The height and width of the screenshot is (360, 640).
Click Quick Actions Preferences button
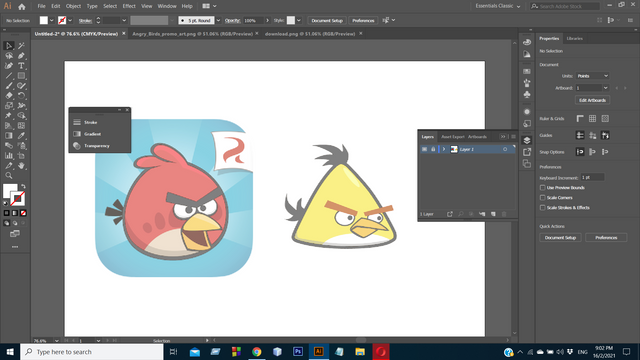pyautogui.click(x=606, y=238)
